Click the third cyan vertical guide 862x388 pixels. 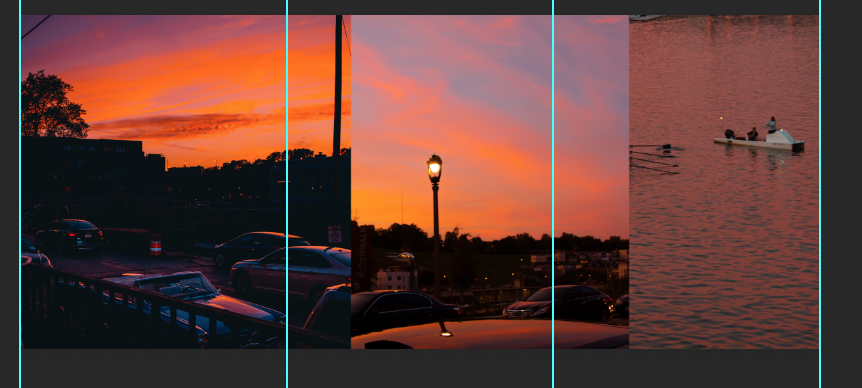click(x=553, y=194)
